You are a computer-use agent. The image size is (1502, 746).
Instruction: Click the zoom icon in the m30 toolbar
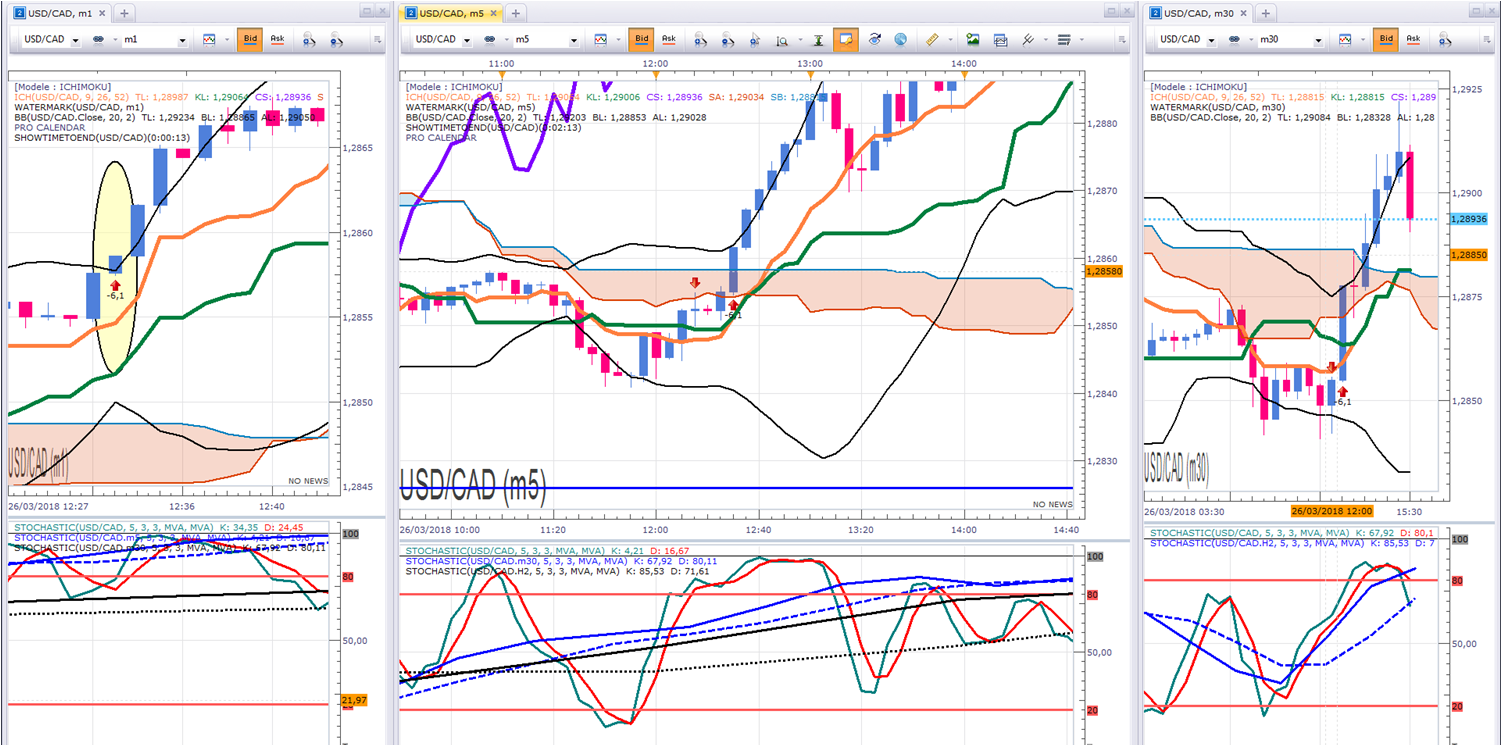1444,40
